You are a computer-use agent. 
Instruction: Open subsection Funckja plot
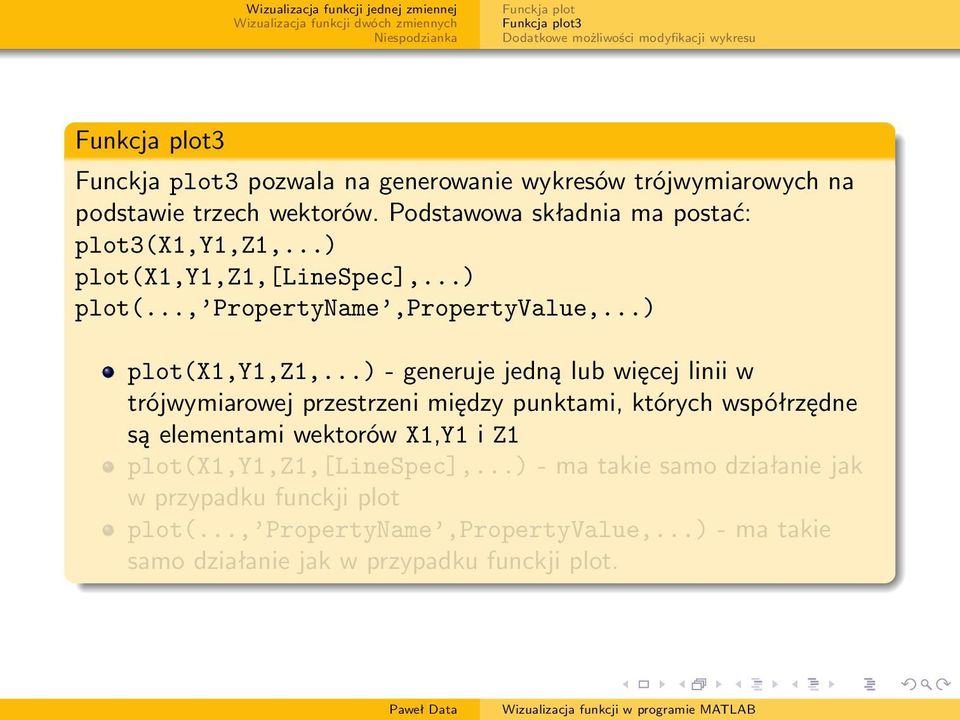[539, 9]
